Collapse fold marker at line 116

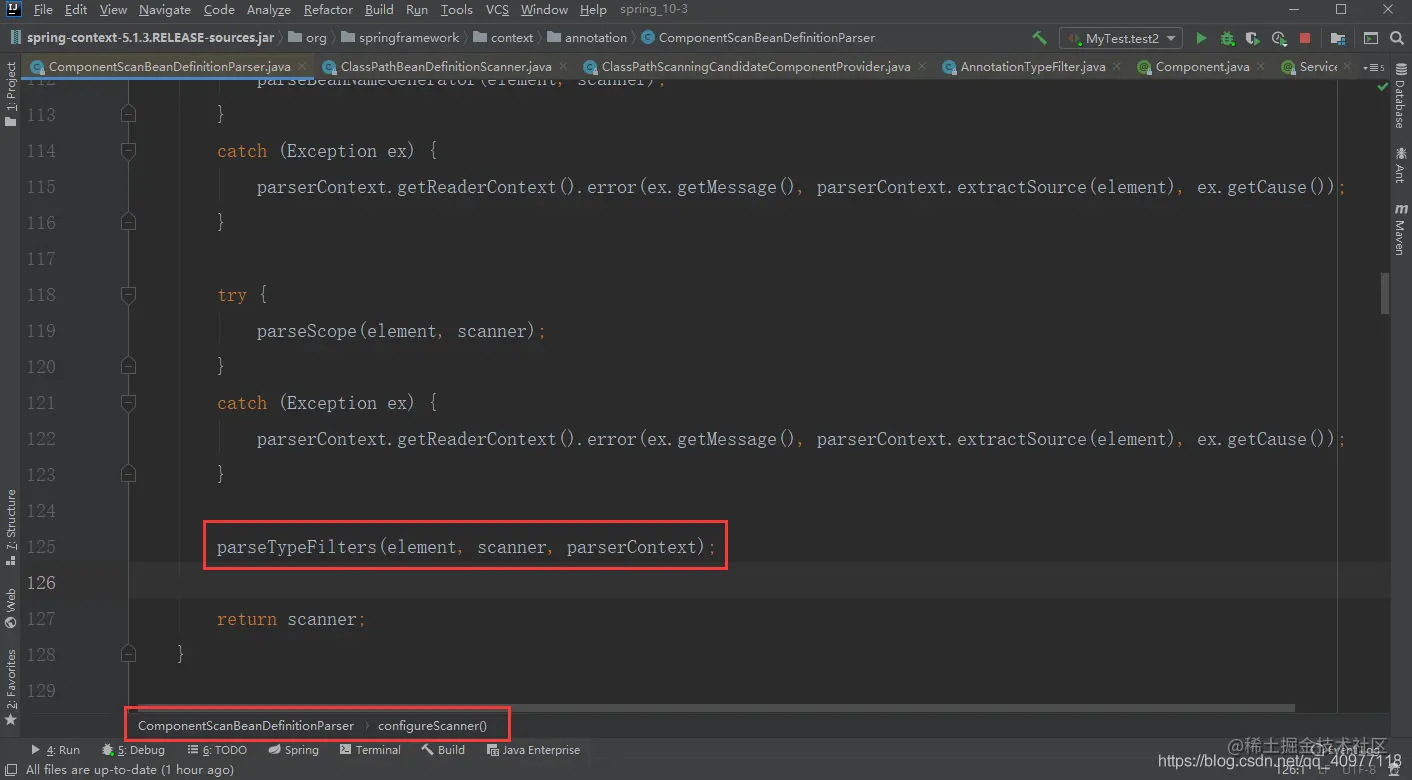(x=128, y=223)
